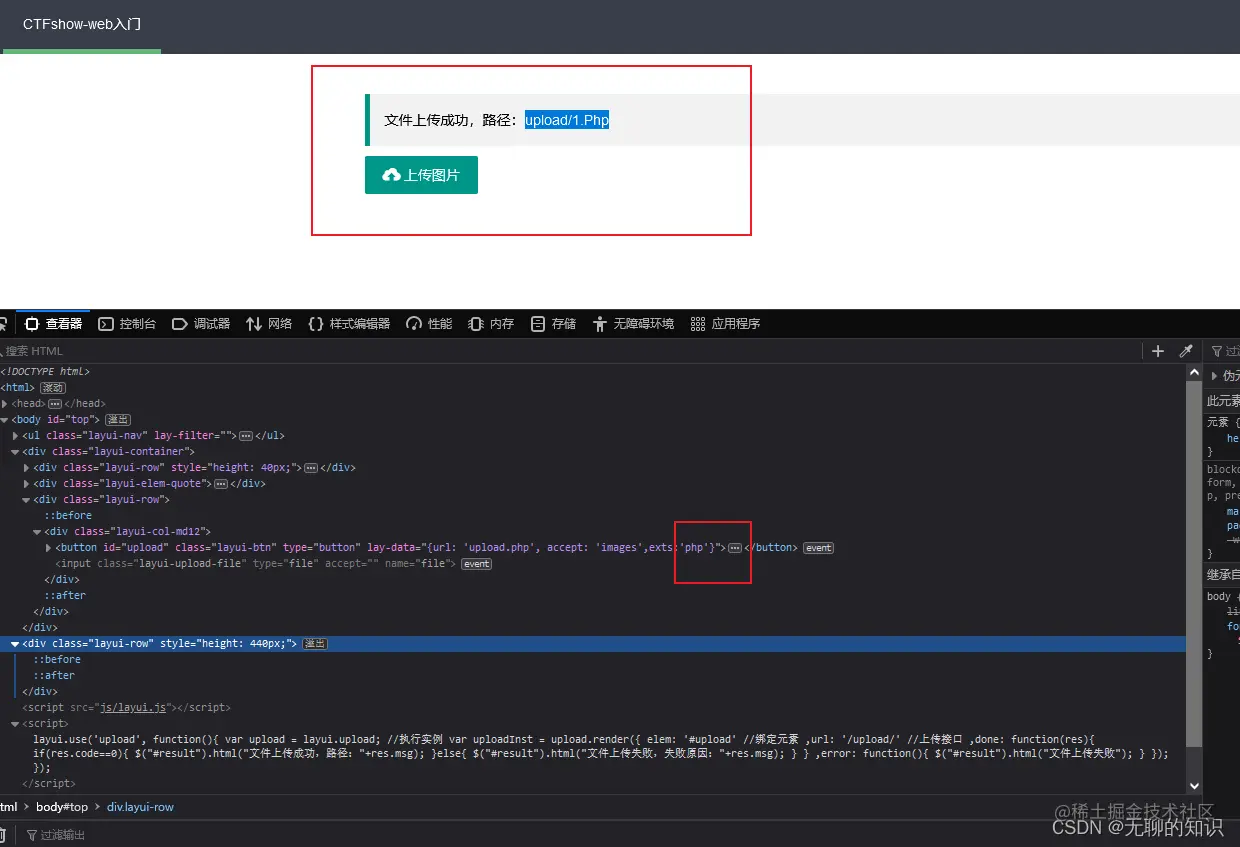This screenshot has width=1240, height=847.
Task: Expand the div layui-elem-quote node
Action: (x=27, y=484)
